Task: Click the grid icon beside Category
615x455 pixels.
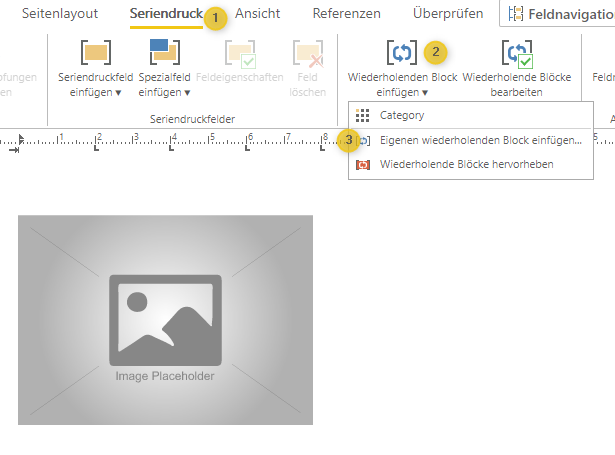Action: click(363, 116)
